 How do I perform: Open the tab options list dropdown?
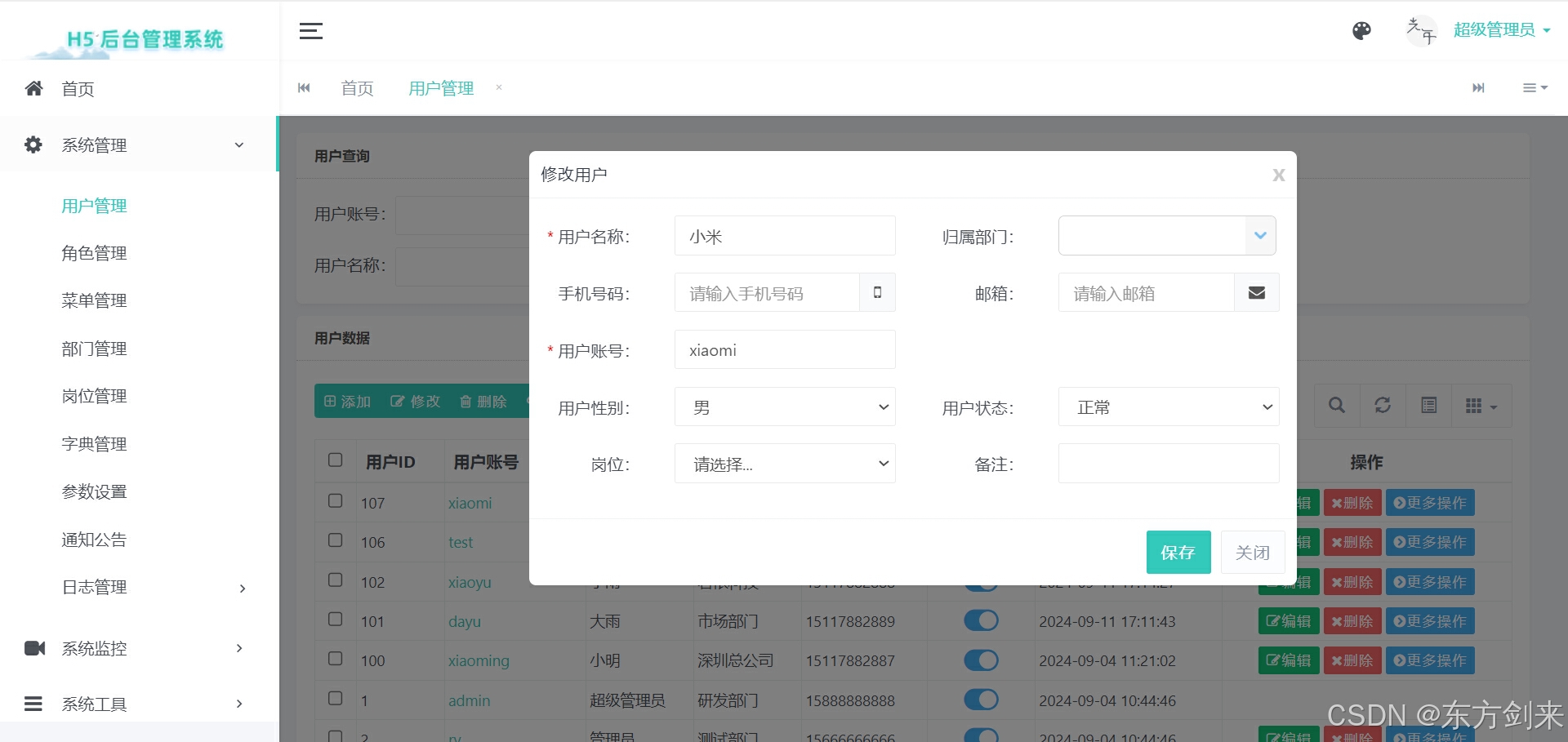[x=1535, y=88]
